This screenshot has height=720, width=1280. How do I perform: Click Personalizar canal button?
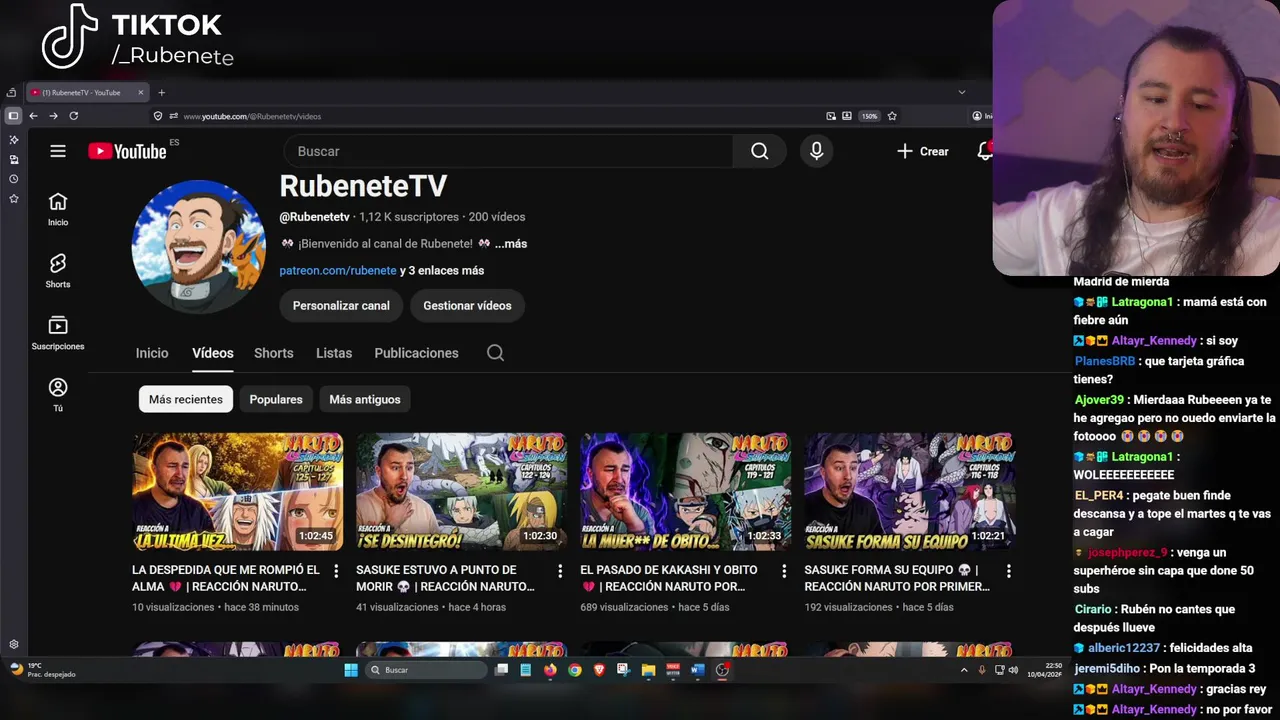[x=341, y=306]
